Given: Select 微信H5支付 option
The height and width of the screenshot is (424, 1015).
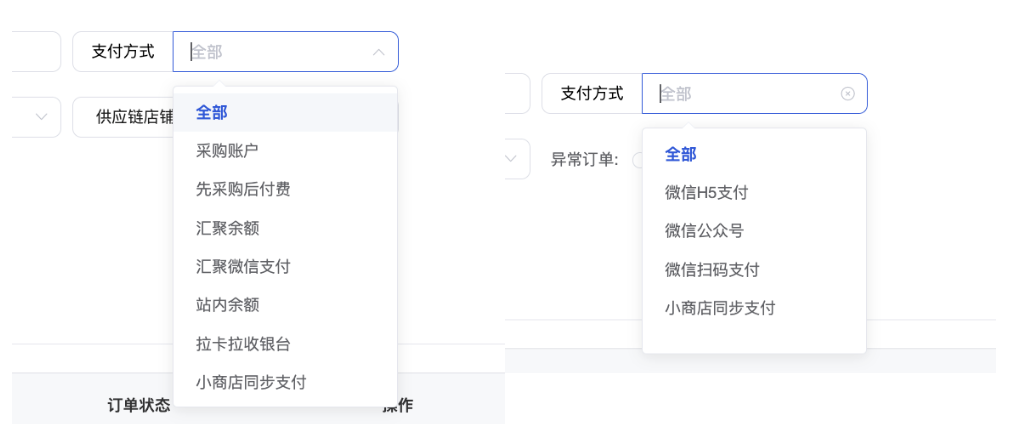Looking at the screenshot, I should pyautogui.click(x=706, y=193).
